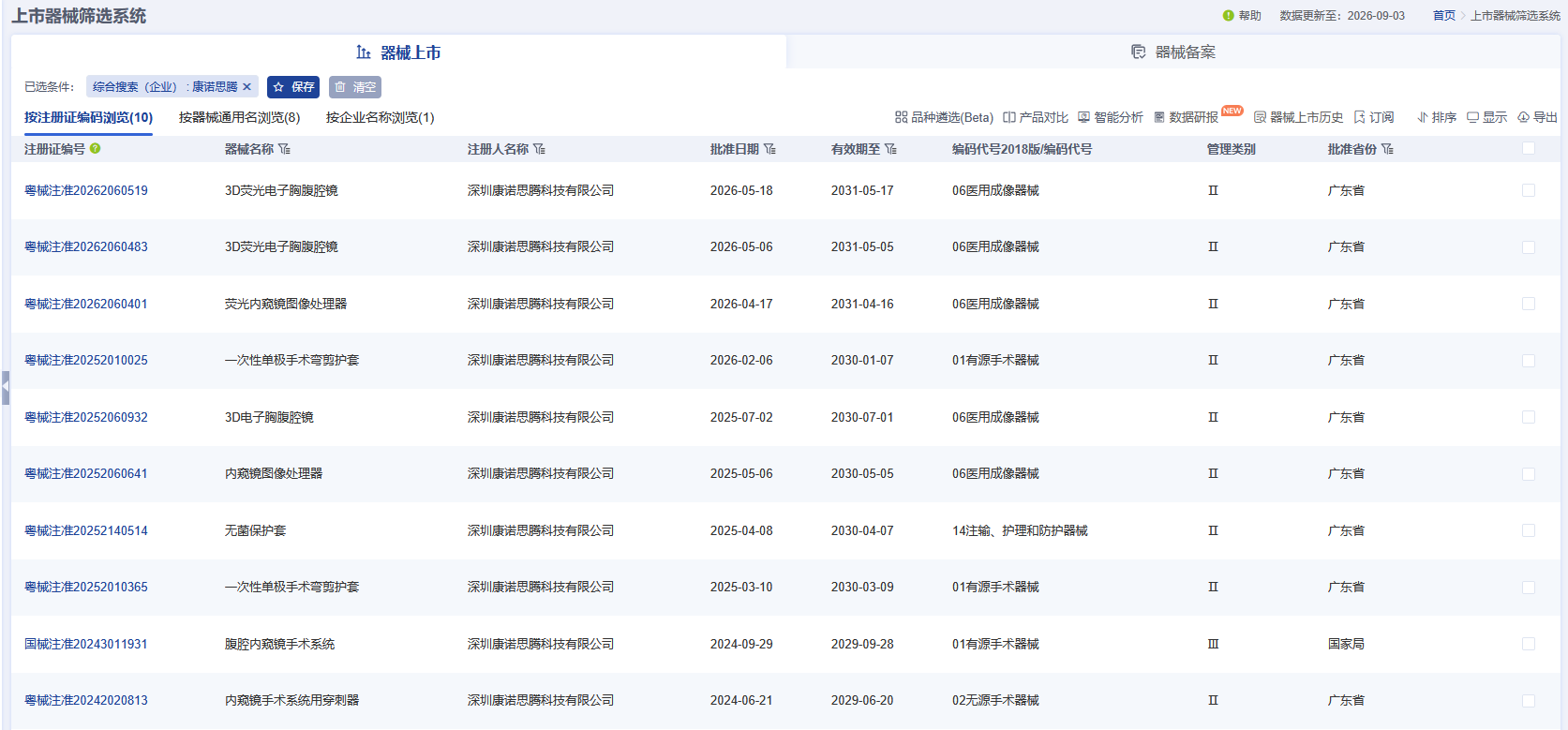The width and height of the screenshot is (1568, 730).
Task: Open filter for 批准省份 column
Action: pos(1388,149)
